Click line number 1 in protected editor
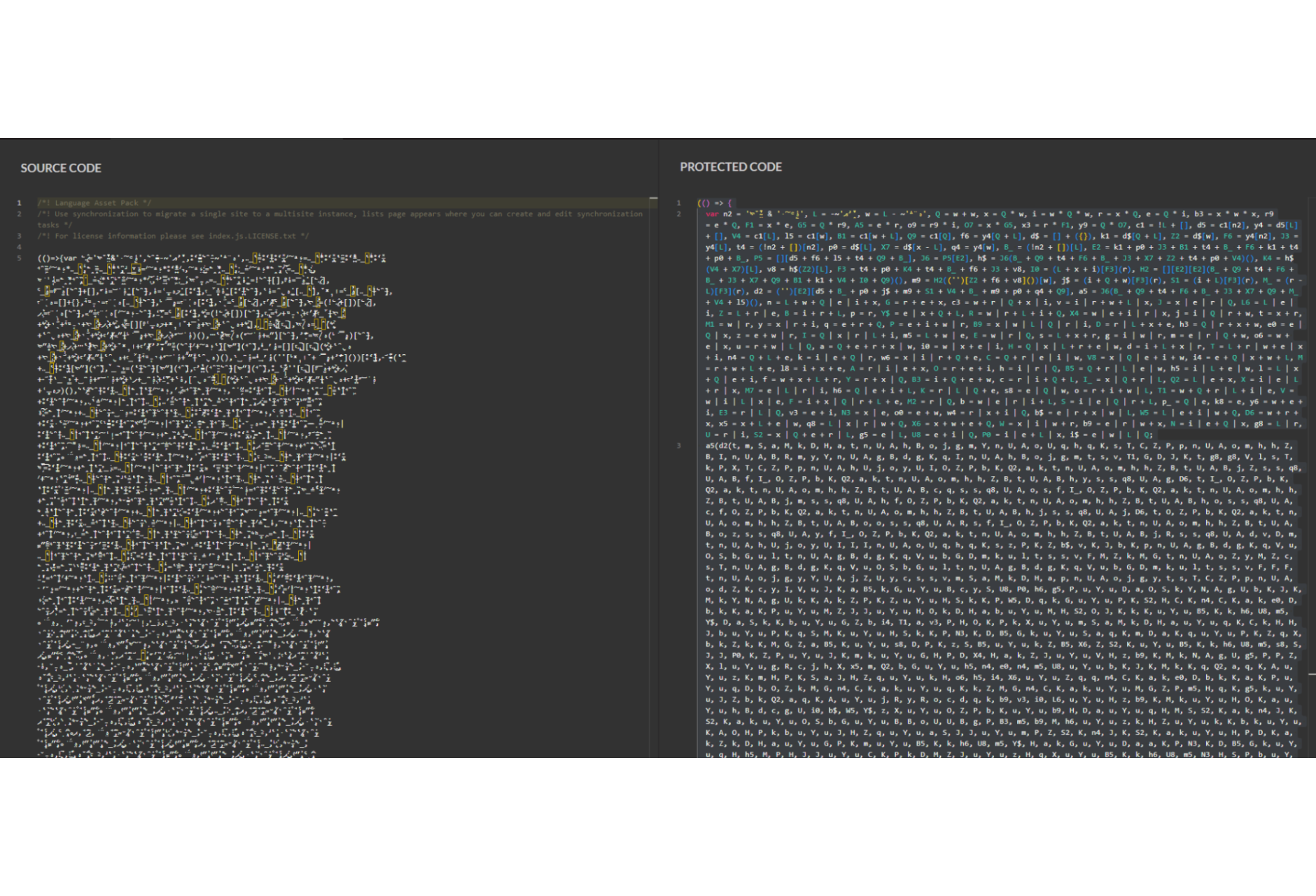The width and height of the screenshot is (1316, 896). tap(678, 203)
